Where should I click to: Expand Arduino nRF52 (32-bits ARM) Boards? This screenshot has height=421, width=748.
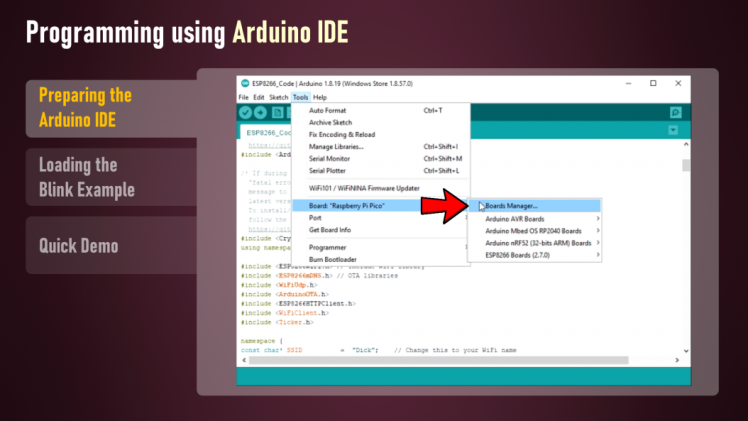coord(534,243)
